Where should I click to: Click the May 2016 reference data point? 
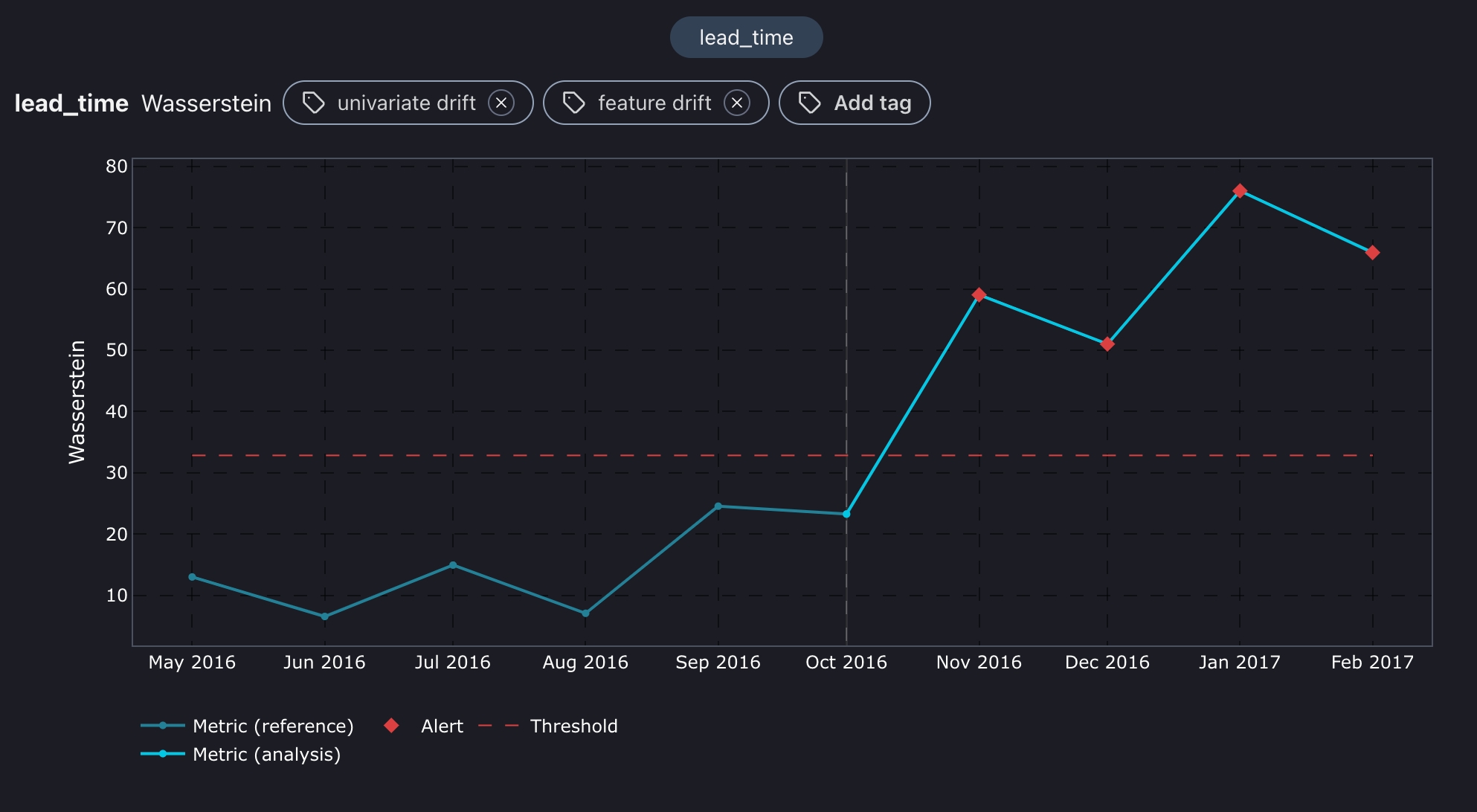[x=192, y=577]
